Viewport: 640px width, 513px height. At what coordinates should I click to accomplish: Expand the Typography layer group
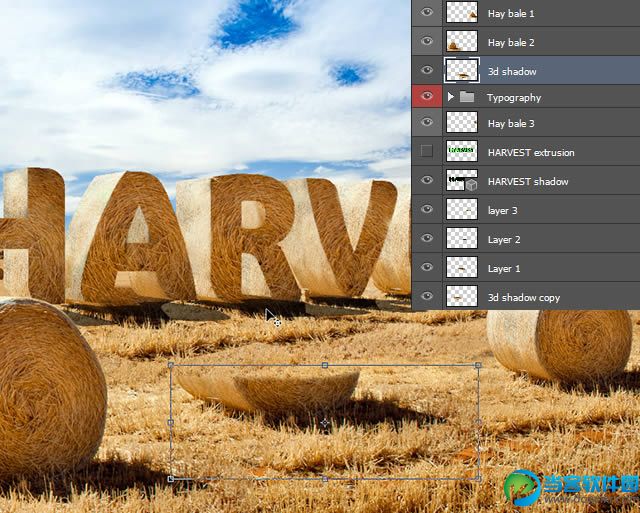451,97
